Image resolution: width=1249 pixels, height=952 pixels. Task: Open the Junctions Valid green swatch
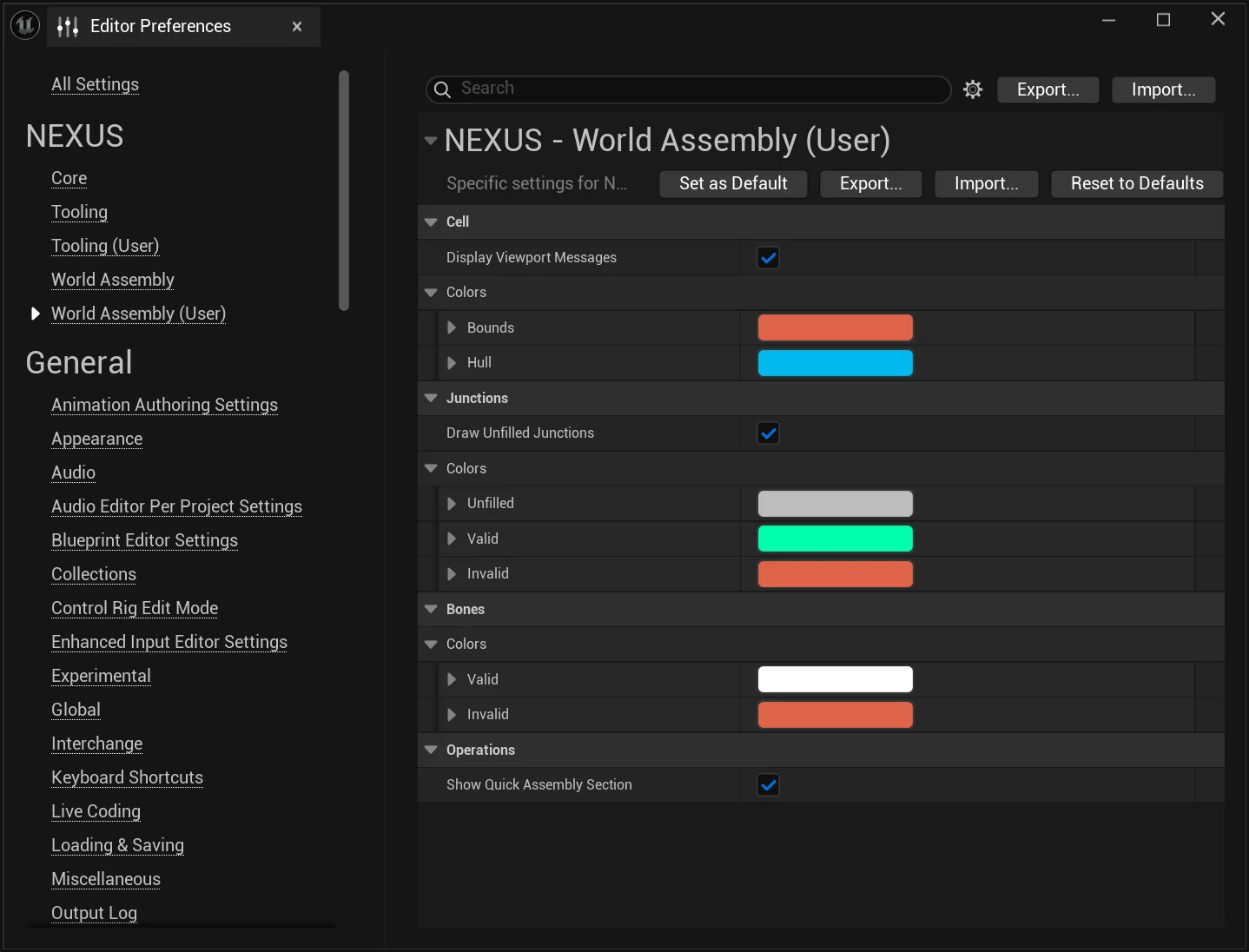[836, 539]
